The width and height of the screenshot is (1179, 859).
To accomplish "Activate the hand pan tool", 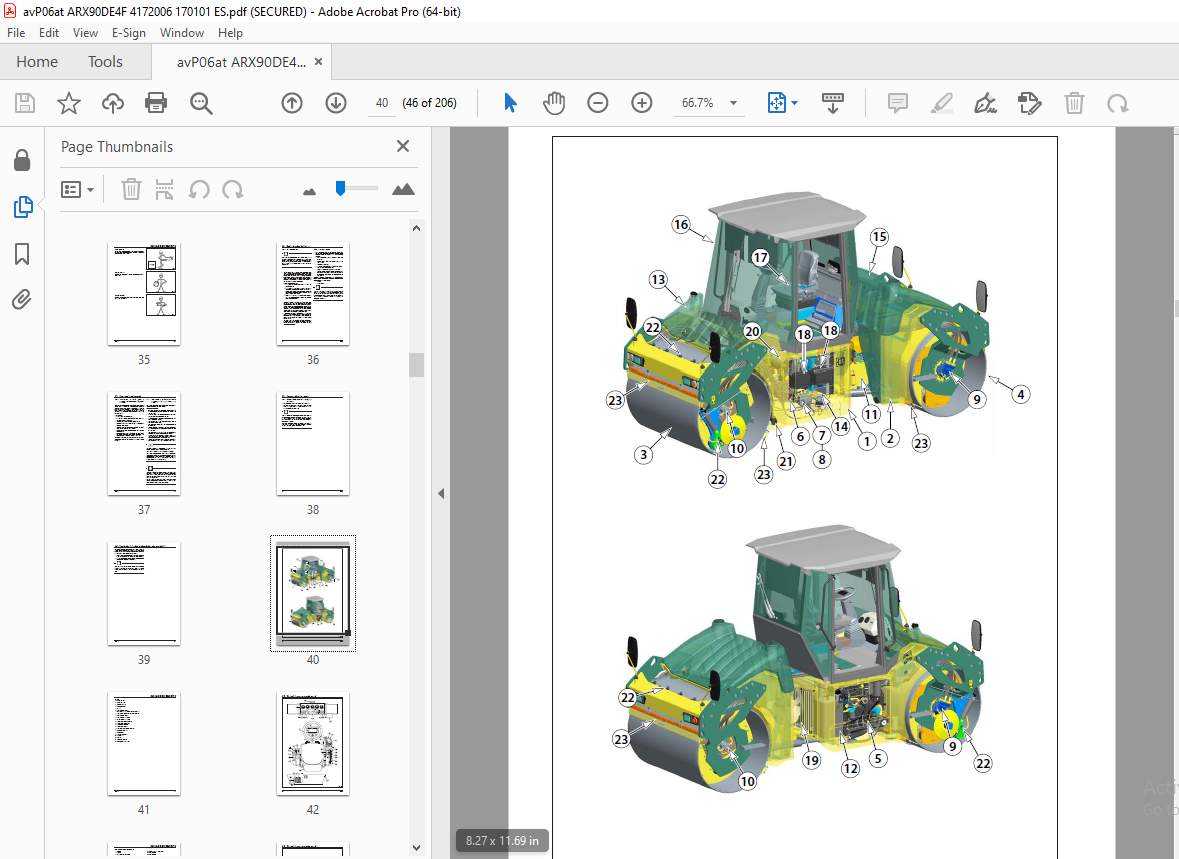I will (554, 103).
